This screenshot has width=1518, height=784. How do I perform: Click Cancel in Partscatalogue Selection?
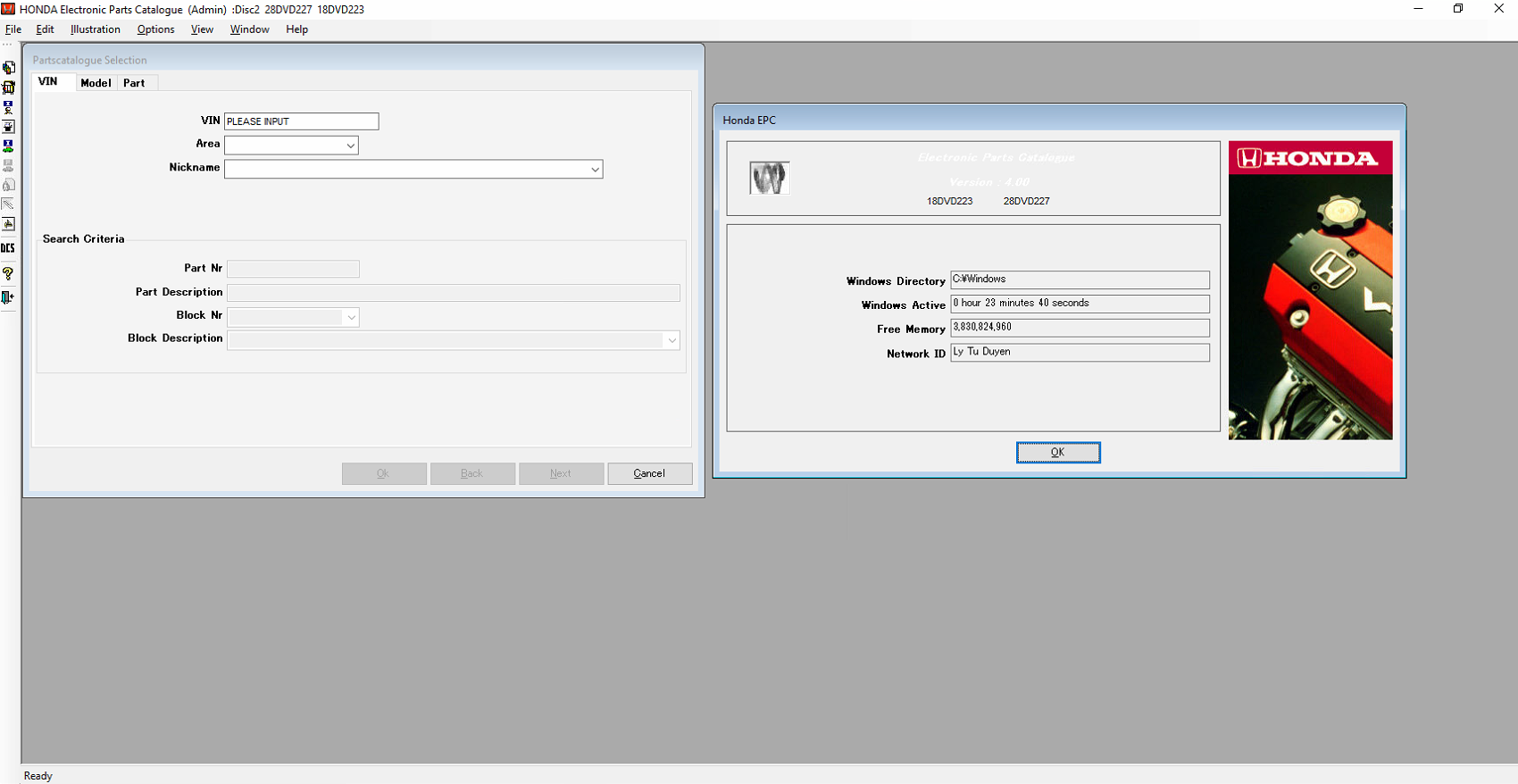point(649,473)
